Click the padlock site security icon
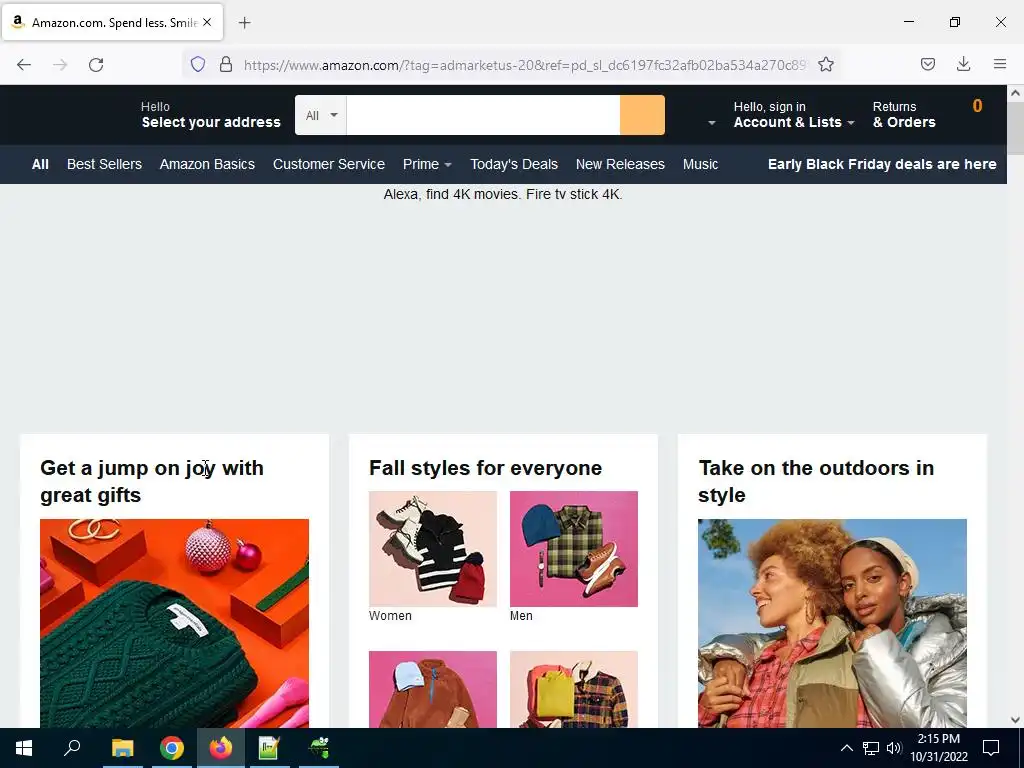 pos(226,64)
